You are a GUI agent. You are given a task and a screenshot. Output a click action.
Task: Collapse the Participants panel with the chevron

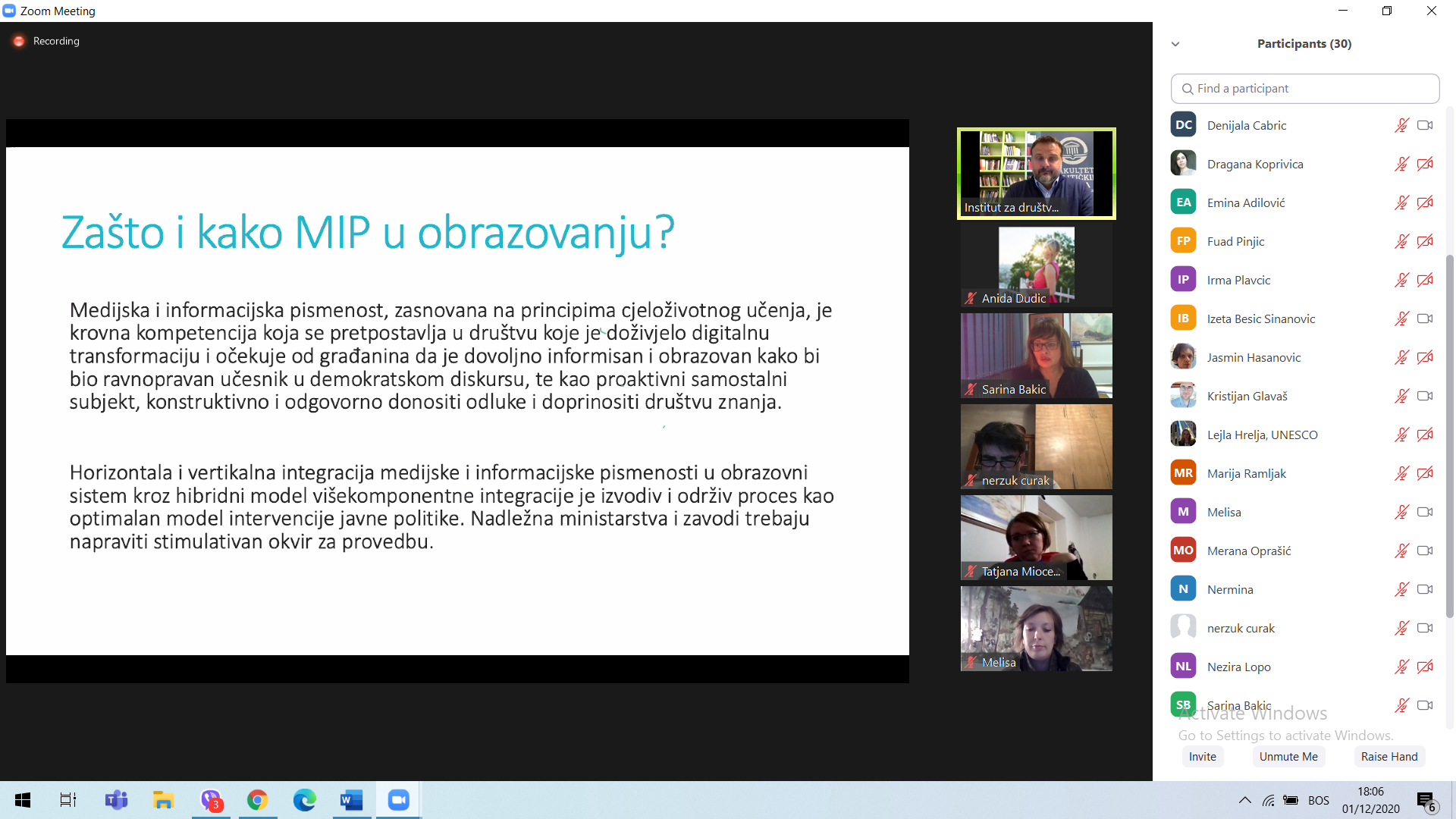coord(1175,44)
